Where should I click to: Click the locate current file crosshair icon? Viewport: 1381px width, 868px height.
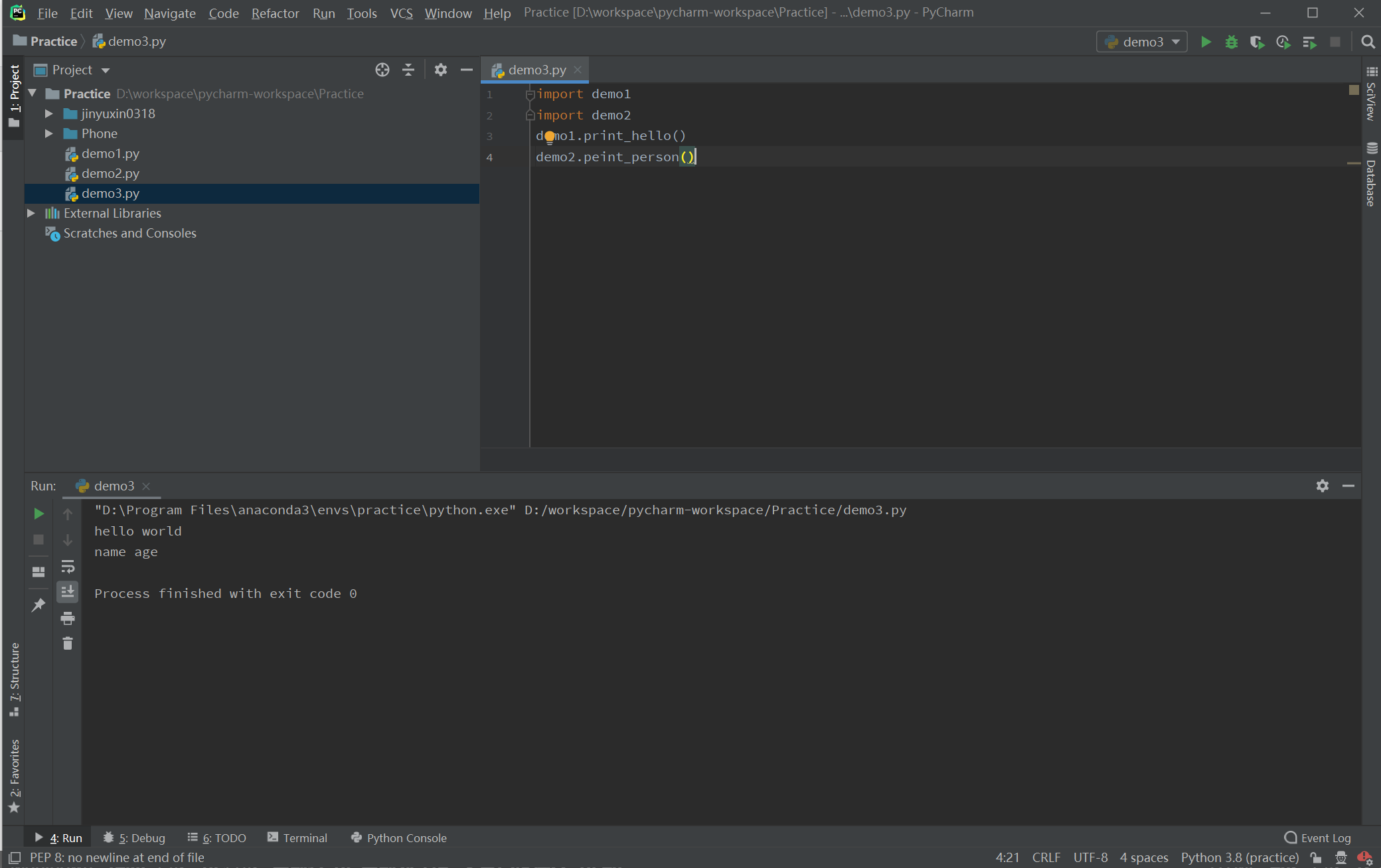tap(382, 70)
